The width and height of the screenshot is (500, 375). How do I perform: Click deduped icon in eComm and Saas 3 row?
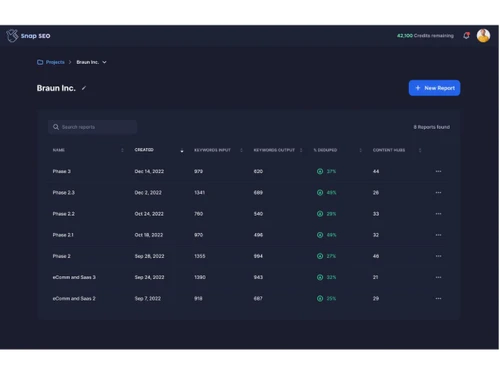tap(320, 277)
